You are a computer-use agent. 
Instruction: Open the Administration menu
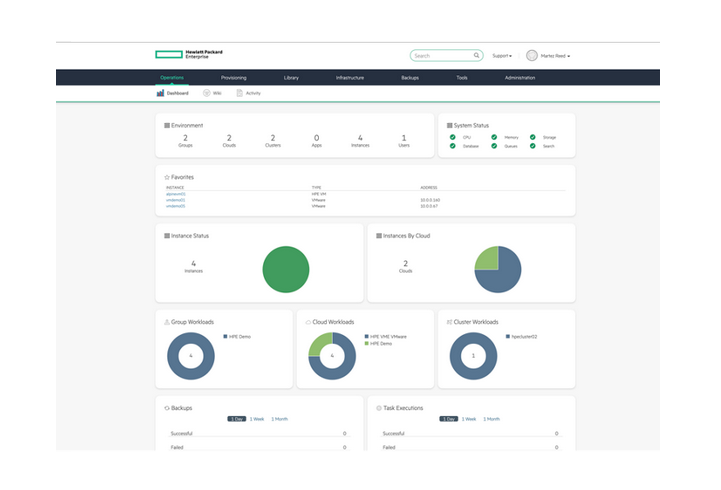[520, 78]
